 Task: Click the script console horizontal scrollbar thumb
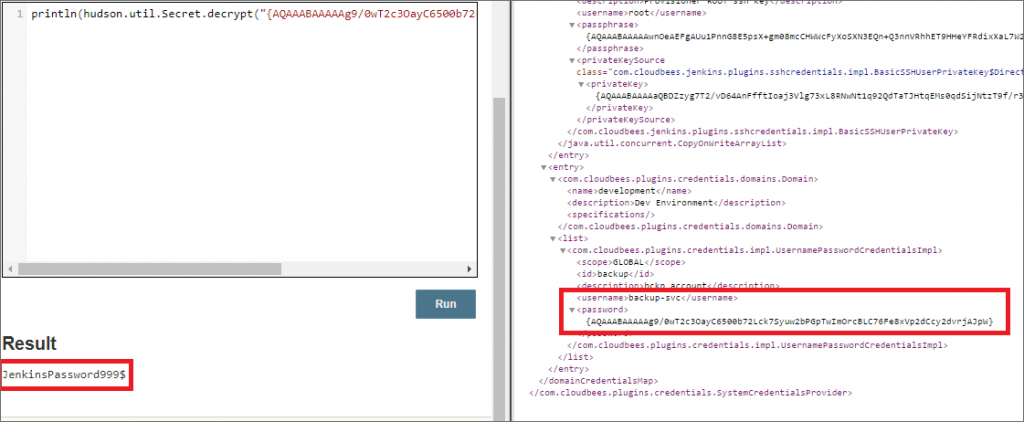click(x=149, y=268)
